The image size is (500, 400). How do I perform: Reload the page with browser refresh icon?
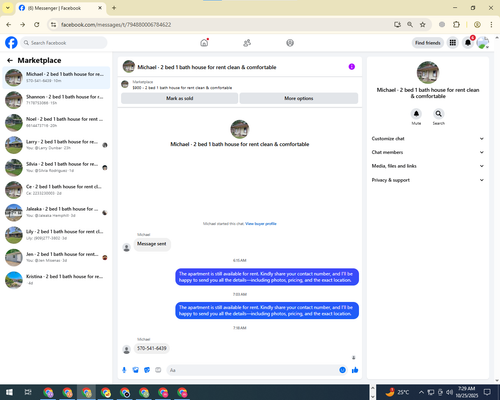[37, 25]
